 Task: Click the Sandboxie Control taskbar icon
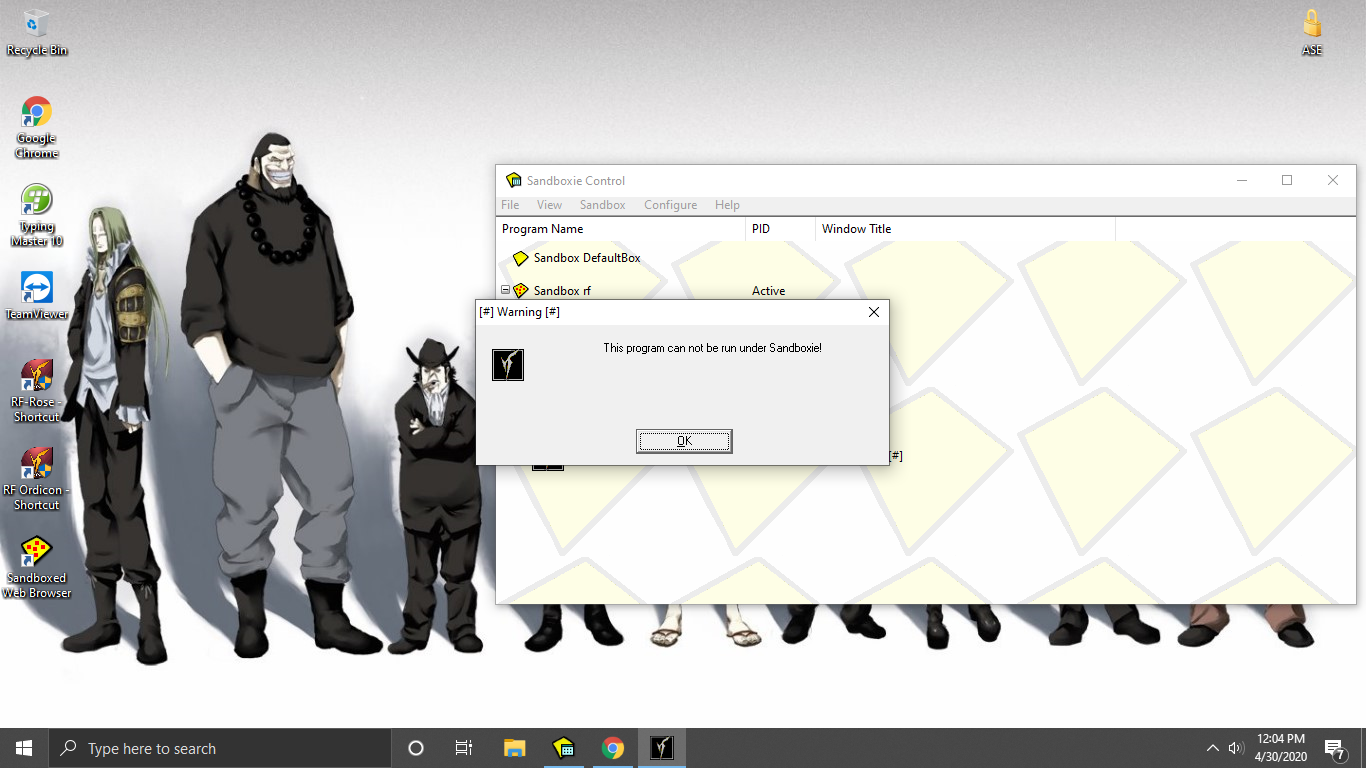[563, 748]
